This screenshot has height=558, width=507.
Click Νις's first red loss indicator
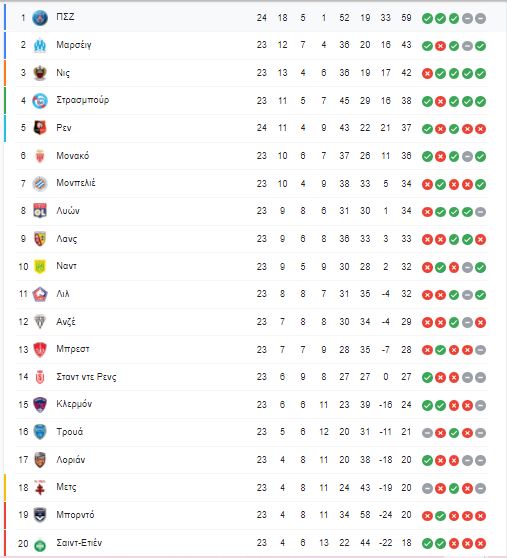[427, 74]
